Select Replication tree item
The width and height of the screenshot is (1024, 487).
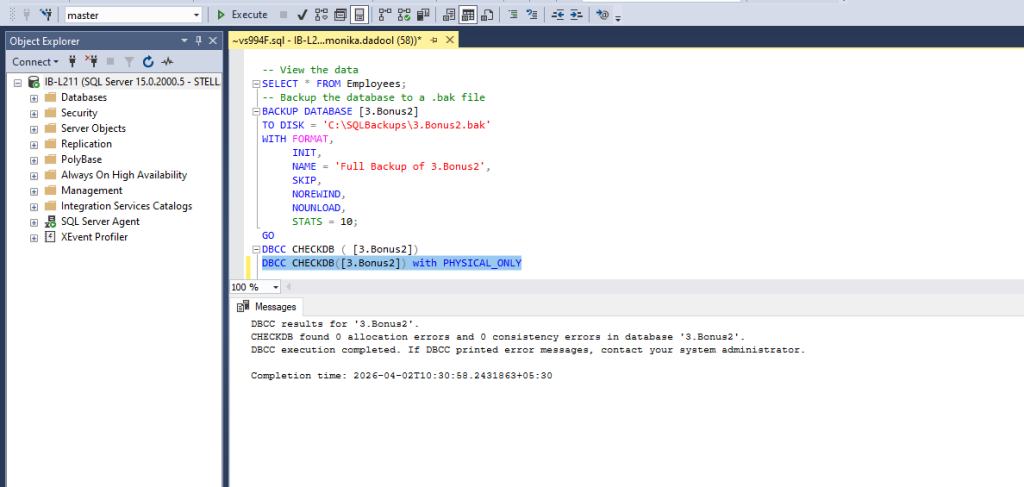86,144
